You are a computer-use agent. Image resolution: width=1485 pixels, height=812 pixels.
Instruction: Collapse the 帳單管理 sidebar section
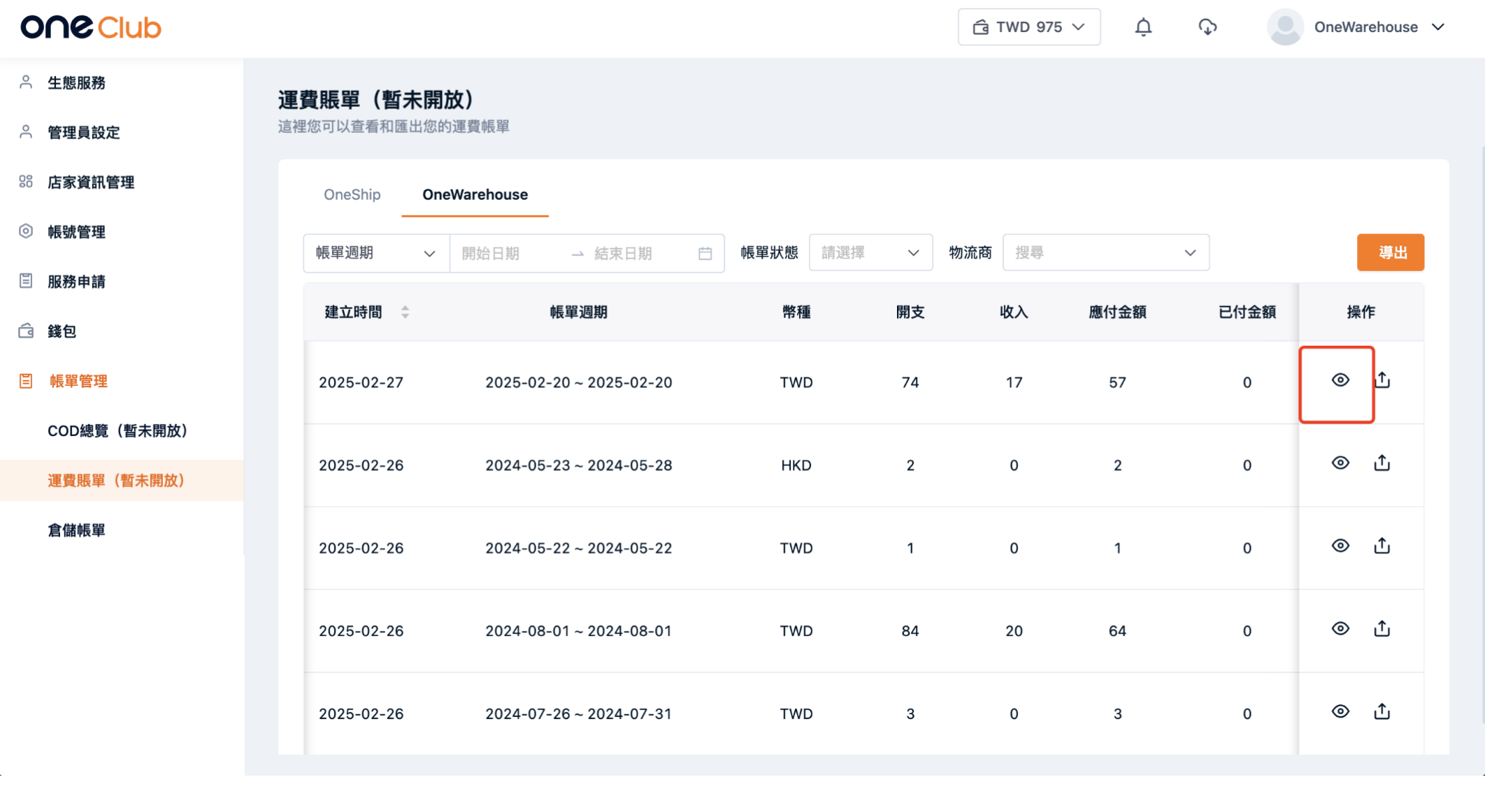(78, 381)
